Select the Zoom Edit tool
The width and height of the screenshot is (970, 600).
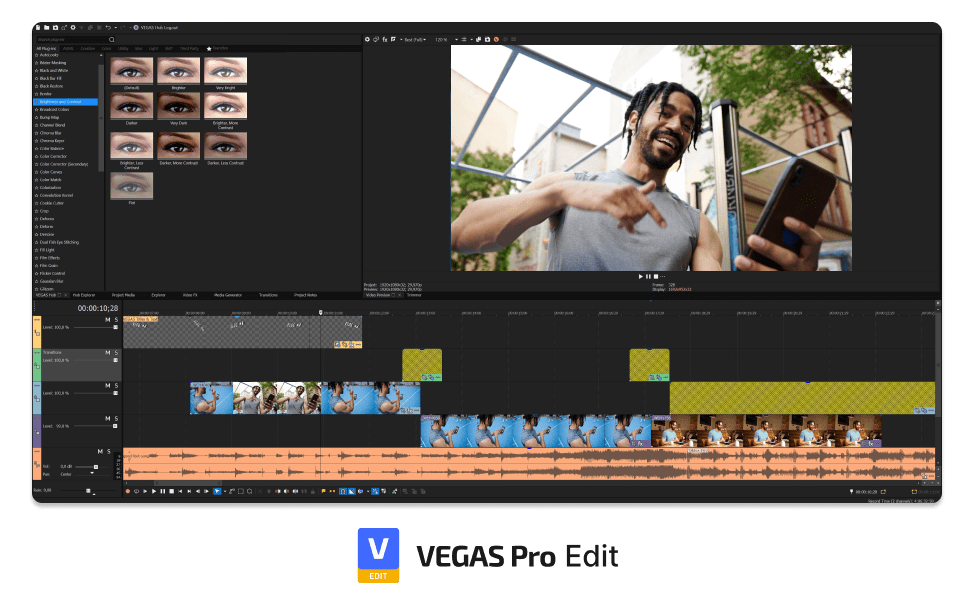pos(250,491)
